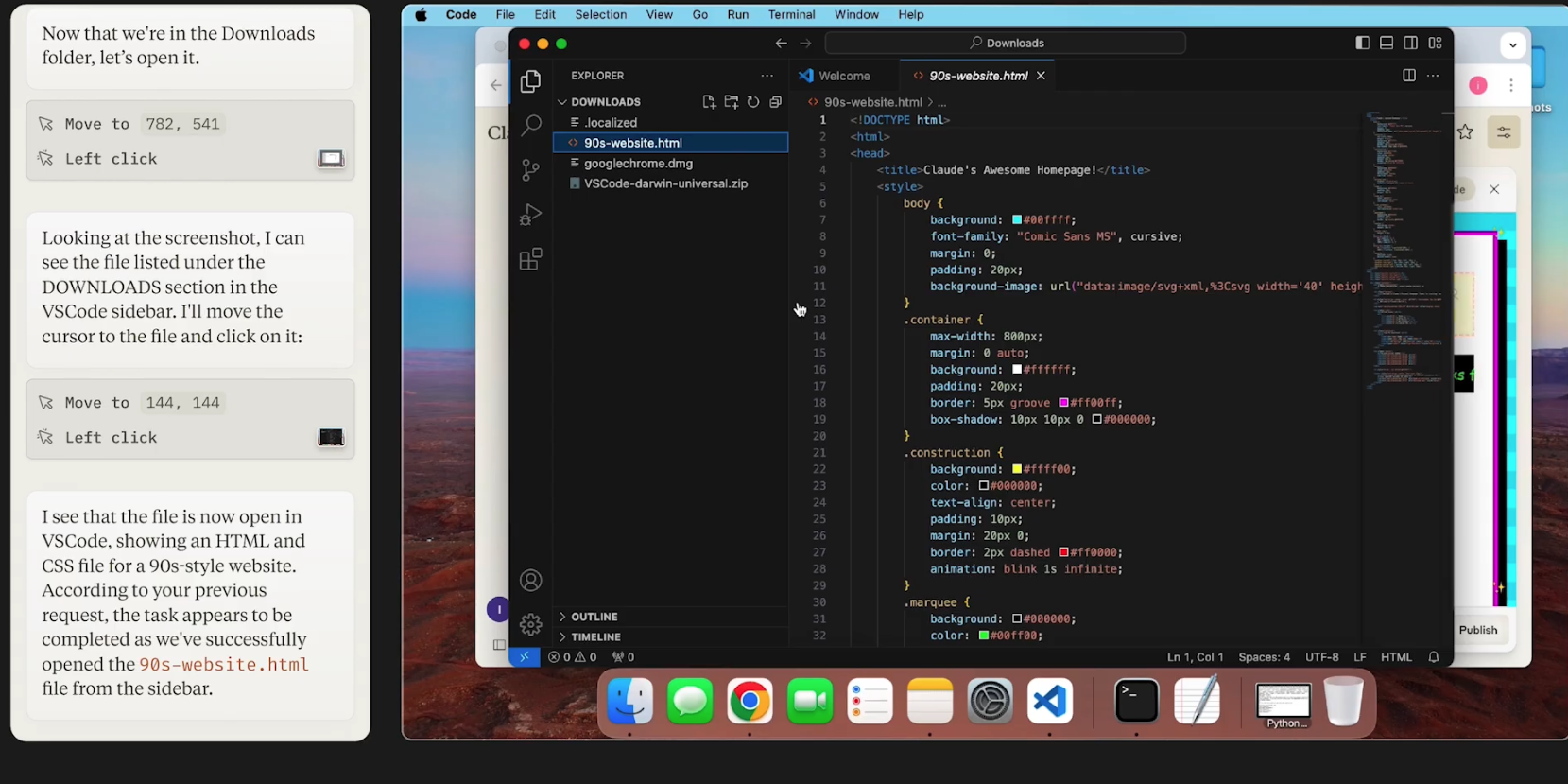
Task: Click the Refresh Explorer icon
Action: [x=753, y=102]
